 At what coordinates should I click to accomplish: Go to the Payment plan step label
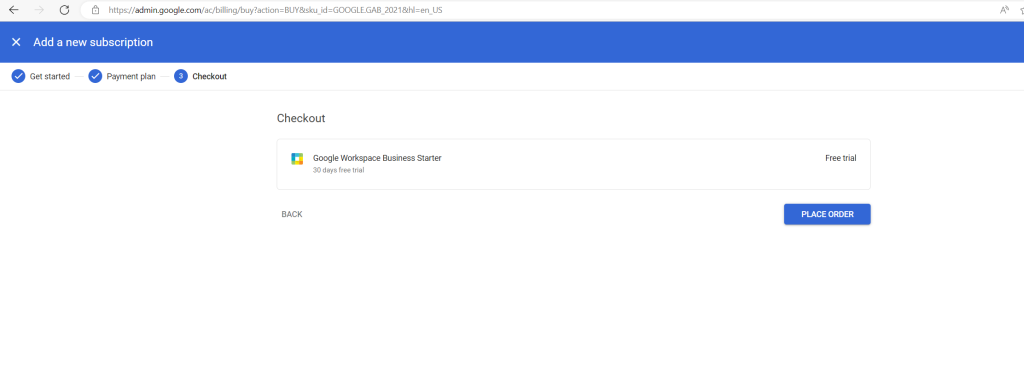[131, 76]
